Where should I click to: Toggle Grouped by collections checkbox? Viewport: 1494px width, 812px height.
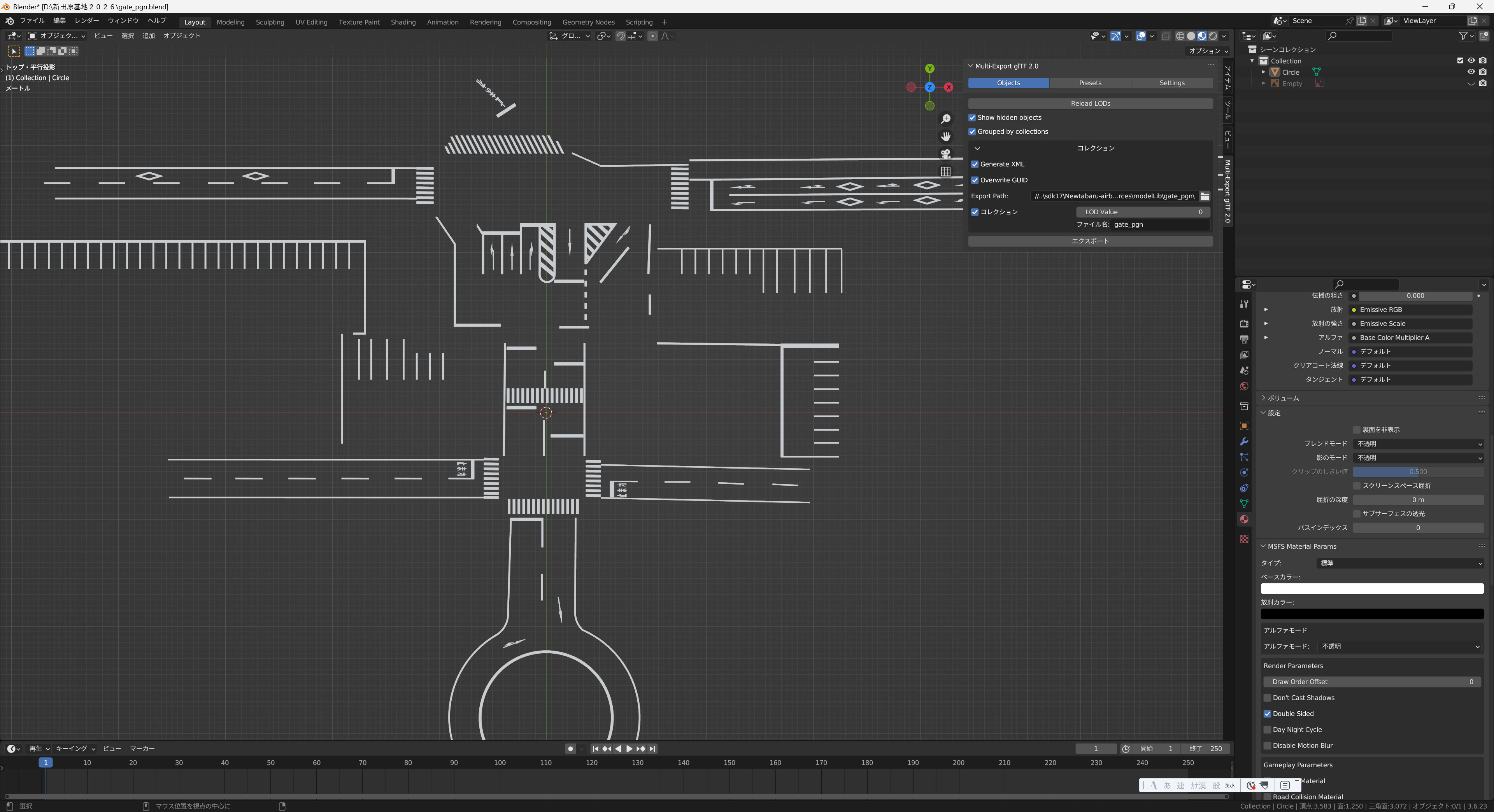click(973, 131)
